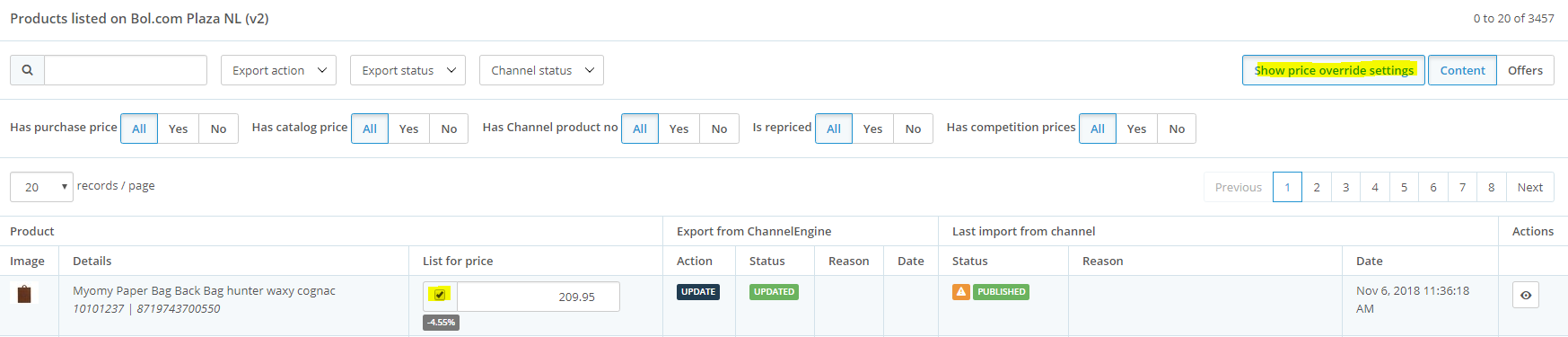Click the product search text field
The width and height of the screenshot is (1568, 337).
point(126,70)
